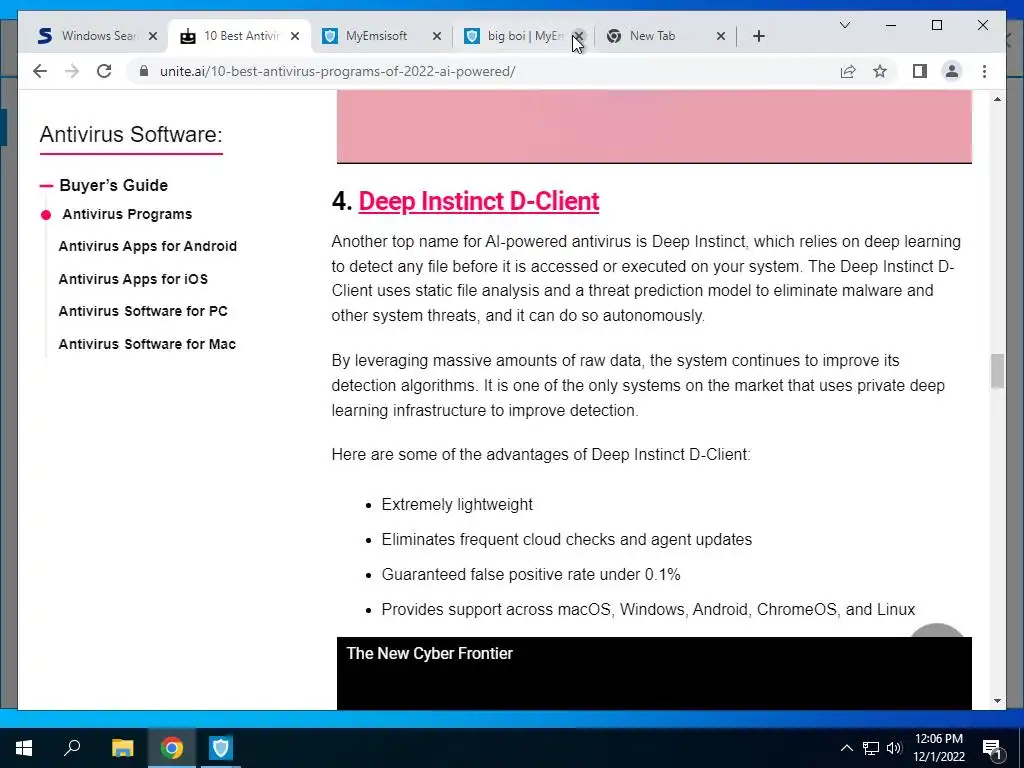The width and height of the screenshot is (1024, 768).
Task: Open volume control tray icon
Action: tap(894, 748)
